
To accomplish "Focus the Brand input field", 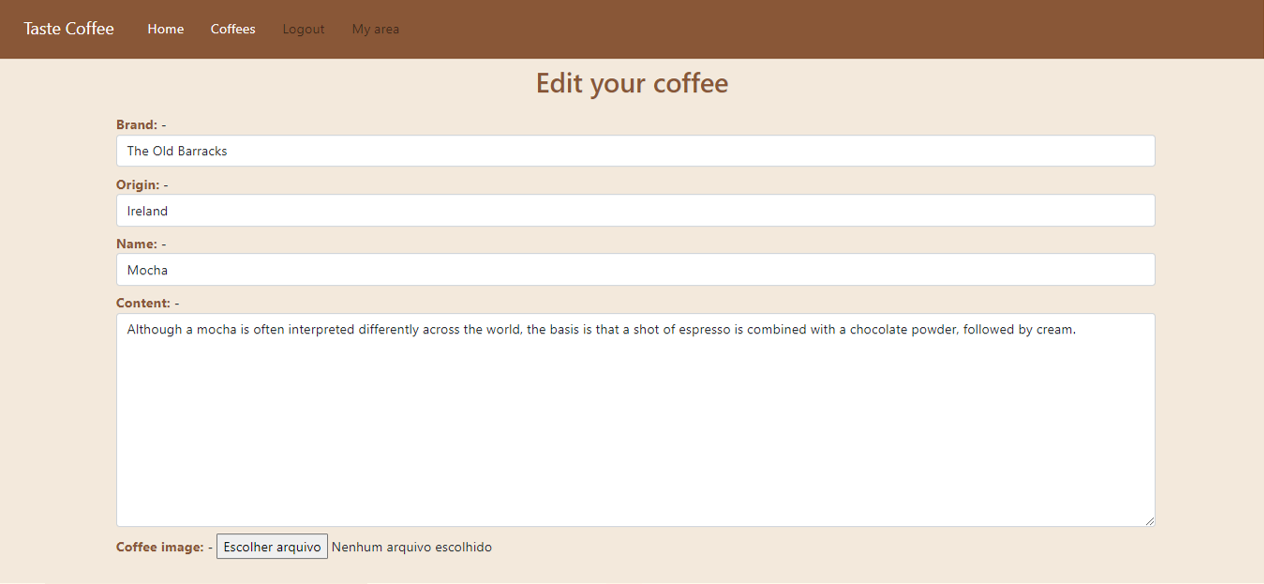I will click(x=636, y=151).
